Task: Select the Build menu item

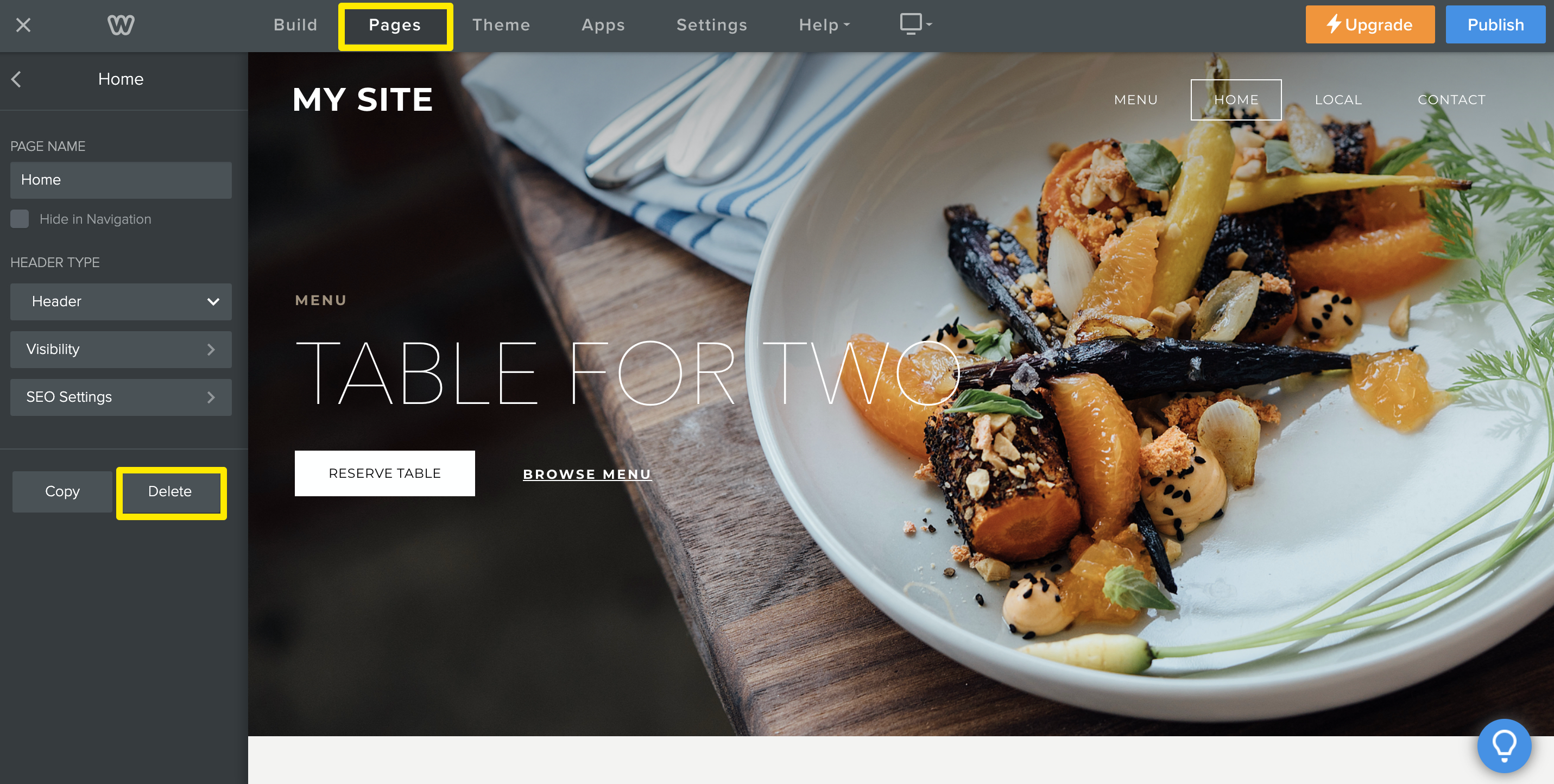Action: coord(297,25)
